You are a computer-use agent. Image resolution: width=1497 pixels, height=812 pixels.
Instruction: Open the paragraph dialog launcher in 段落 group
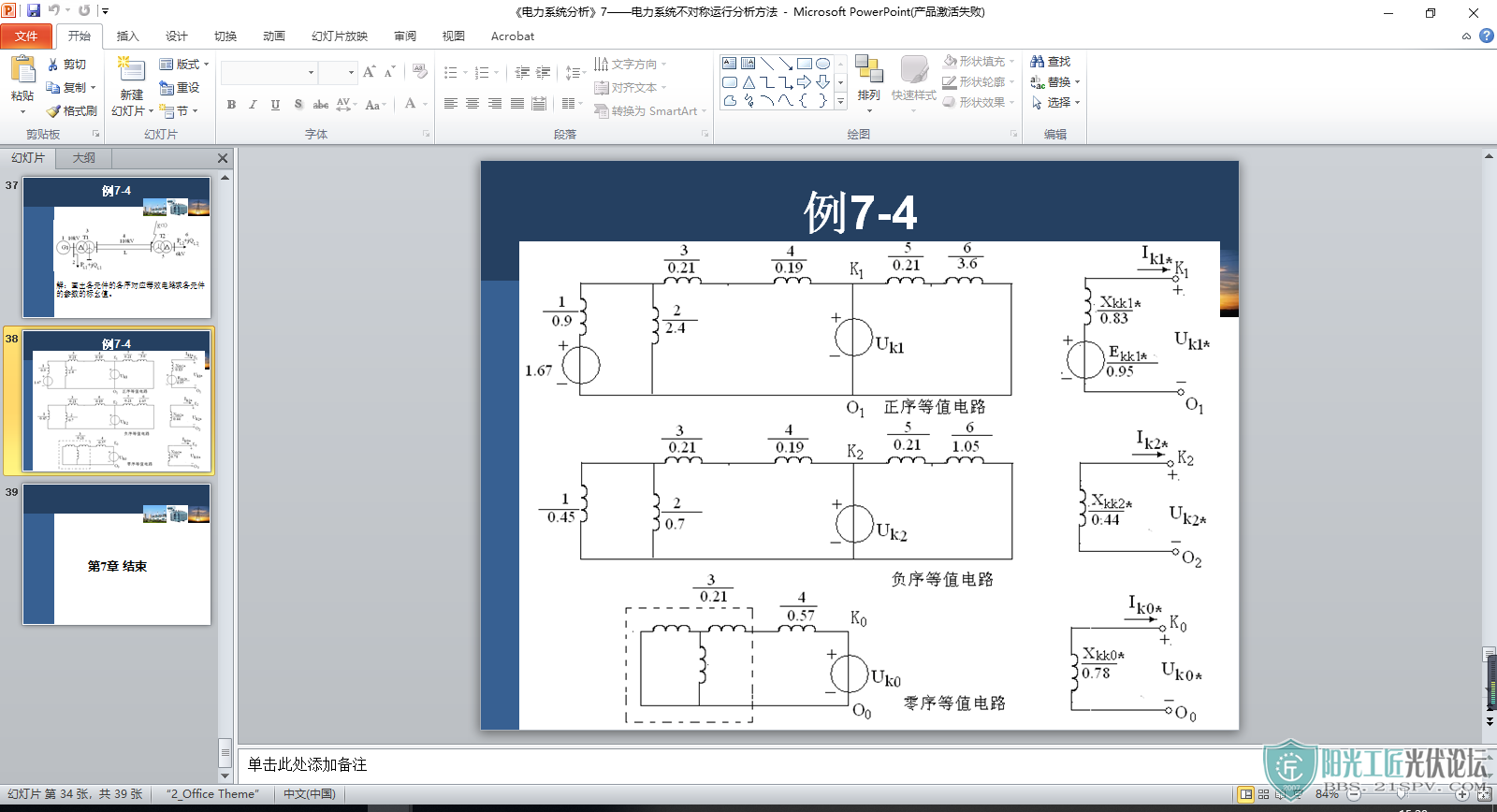click(705, 135)
